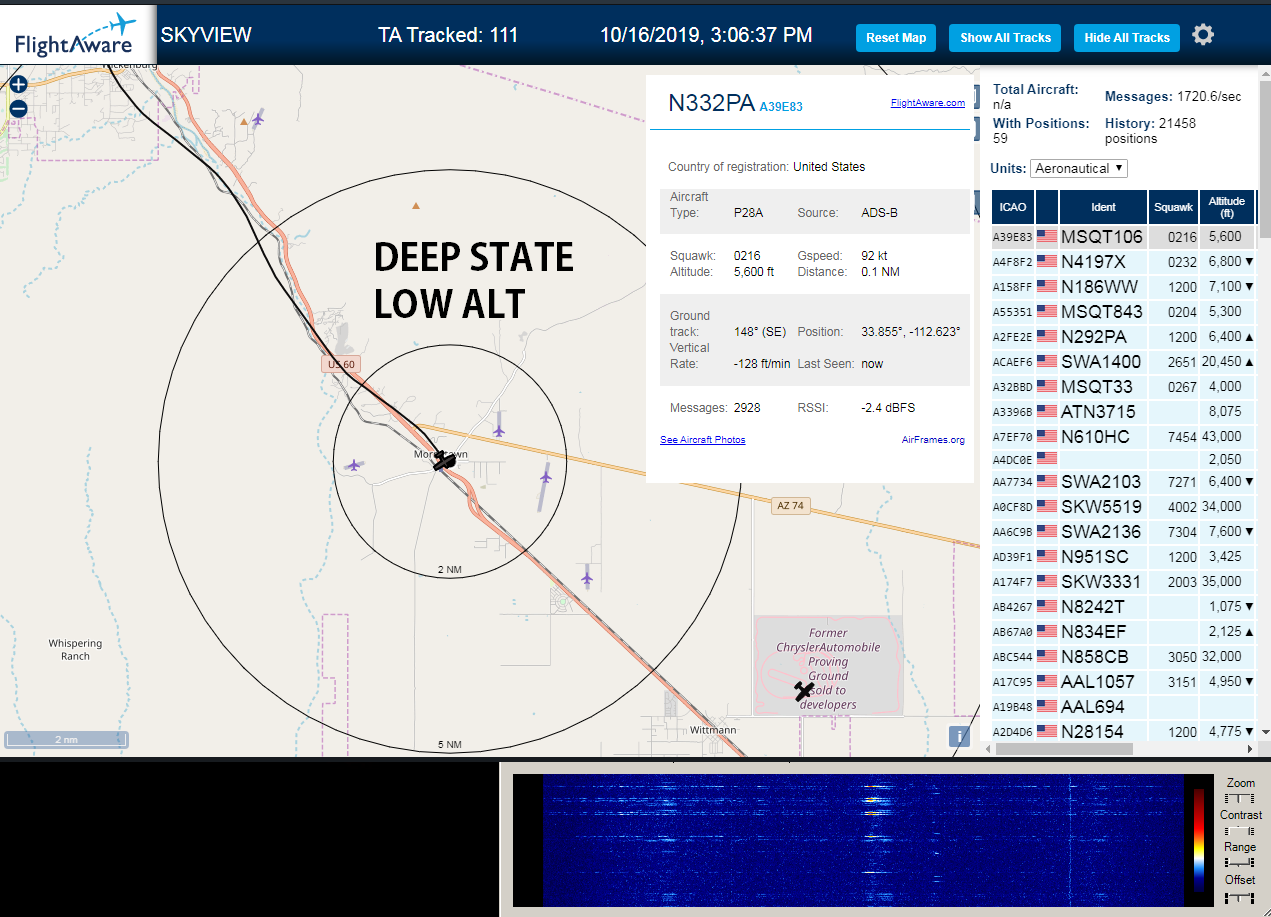
Task: Click US flag in MSQT106 row
Action: click(1047, 237)
